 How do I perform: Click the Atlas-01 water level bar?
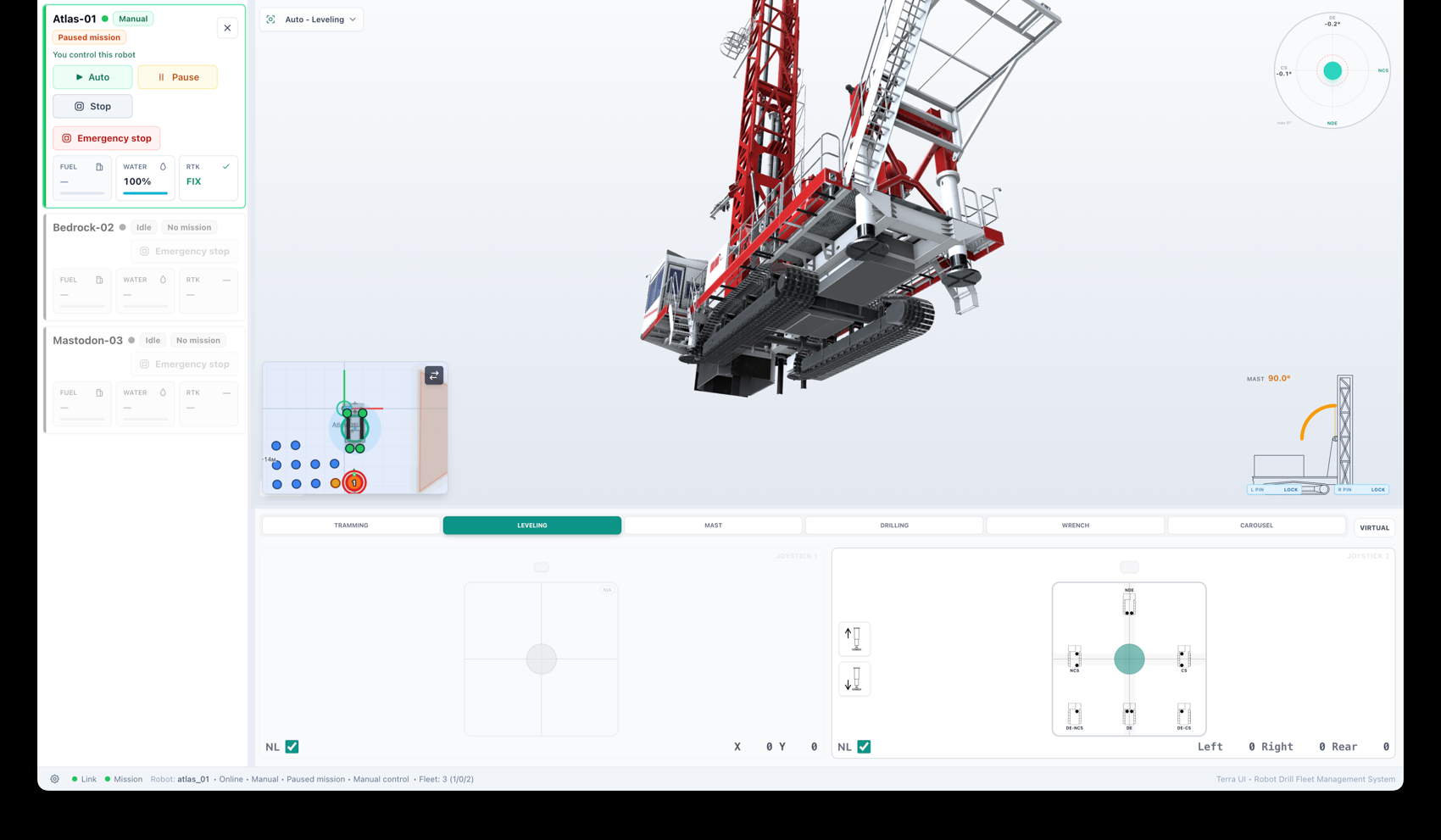tap(145, 193)
